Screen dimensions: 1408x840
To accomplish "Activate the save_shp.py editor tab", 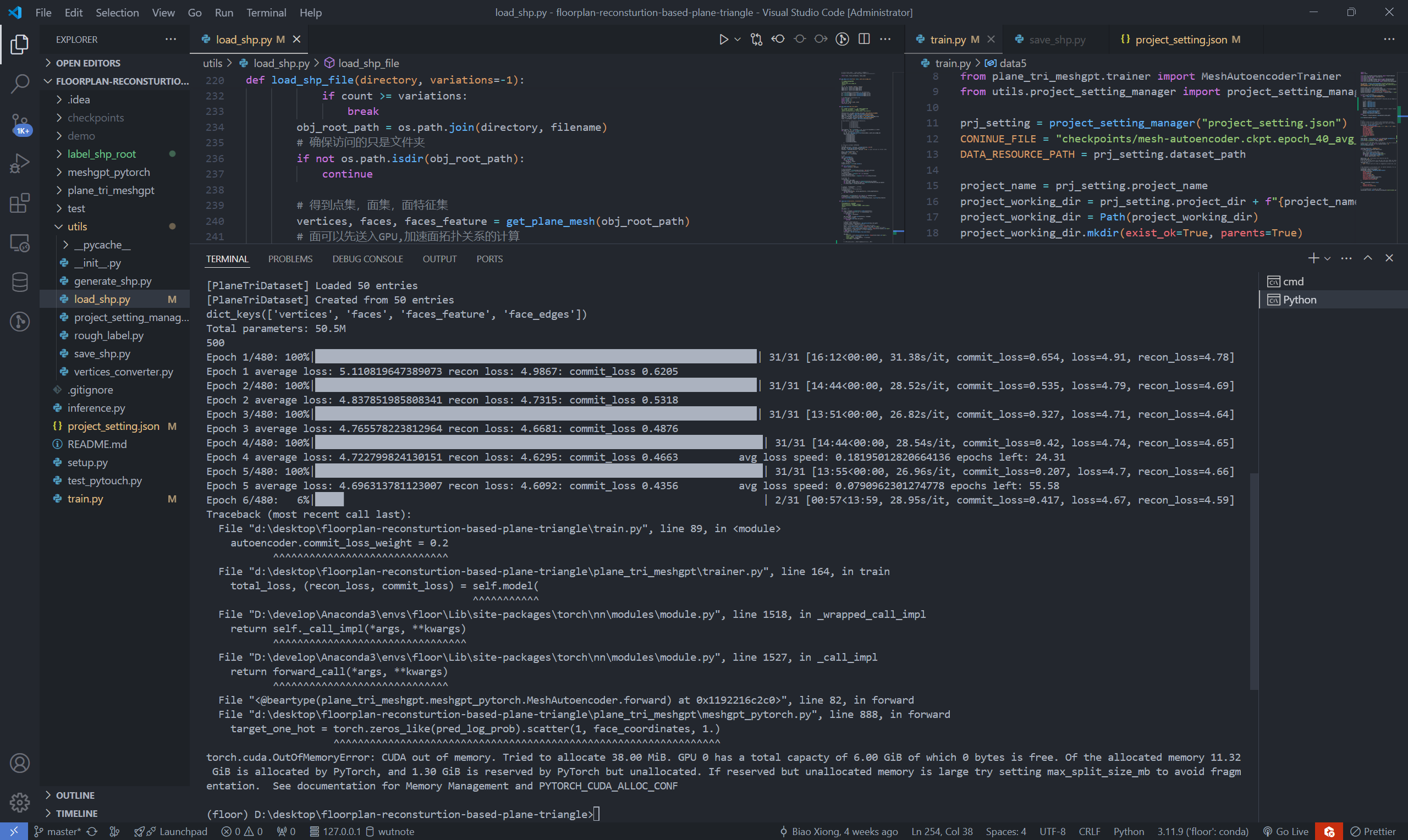I will 1057,40.
